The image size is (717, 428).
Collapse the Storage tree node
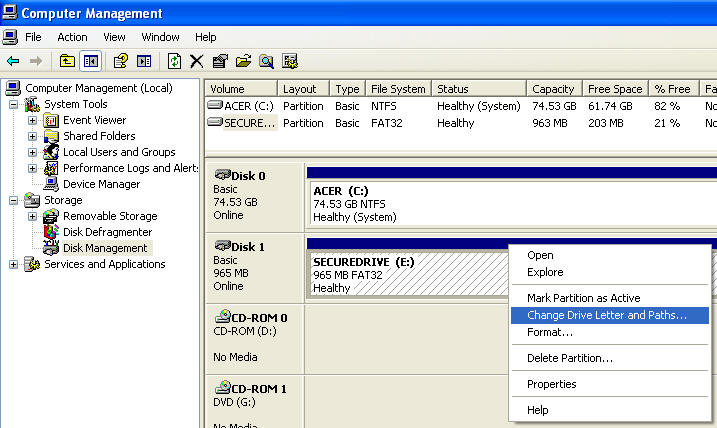click(14, 200)
